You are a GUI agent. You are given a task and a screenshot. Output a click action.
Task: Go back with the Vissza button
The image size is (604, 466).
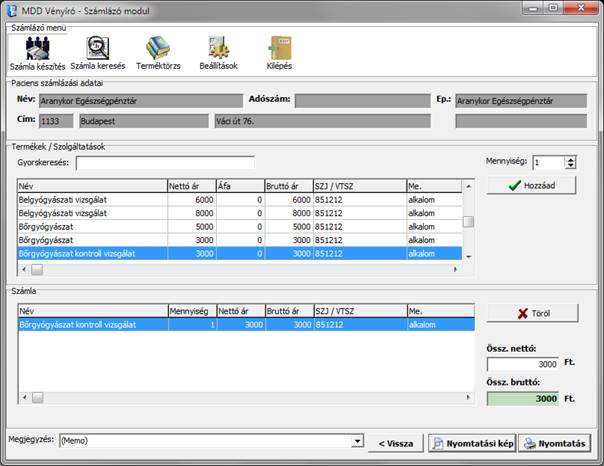point(396,443)
